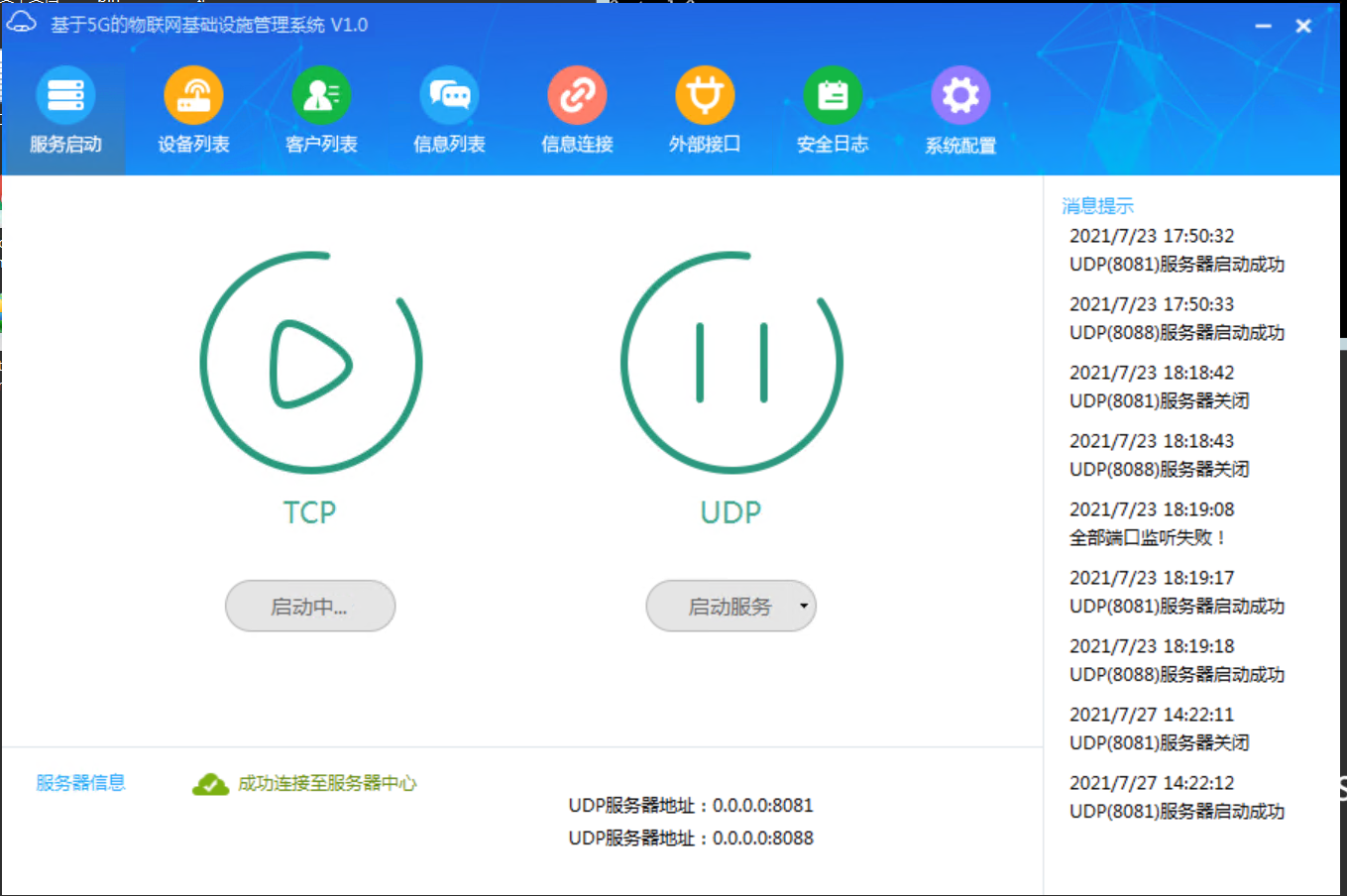1347x896 pixels.
Task: Open the 客户列表 customer list icon
Action: tap(321, 96)
